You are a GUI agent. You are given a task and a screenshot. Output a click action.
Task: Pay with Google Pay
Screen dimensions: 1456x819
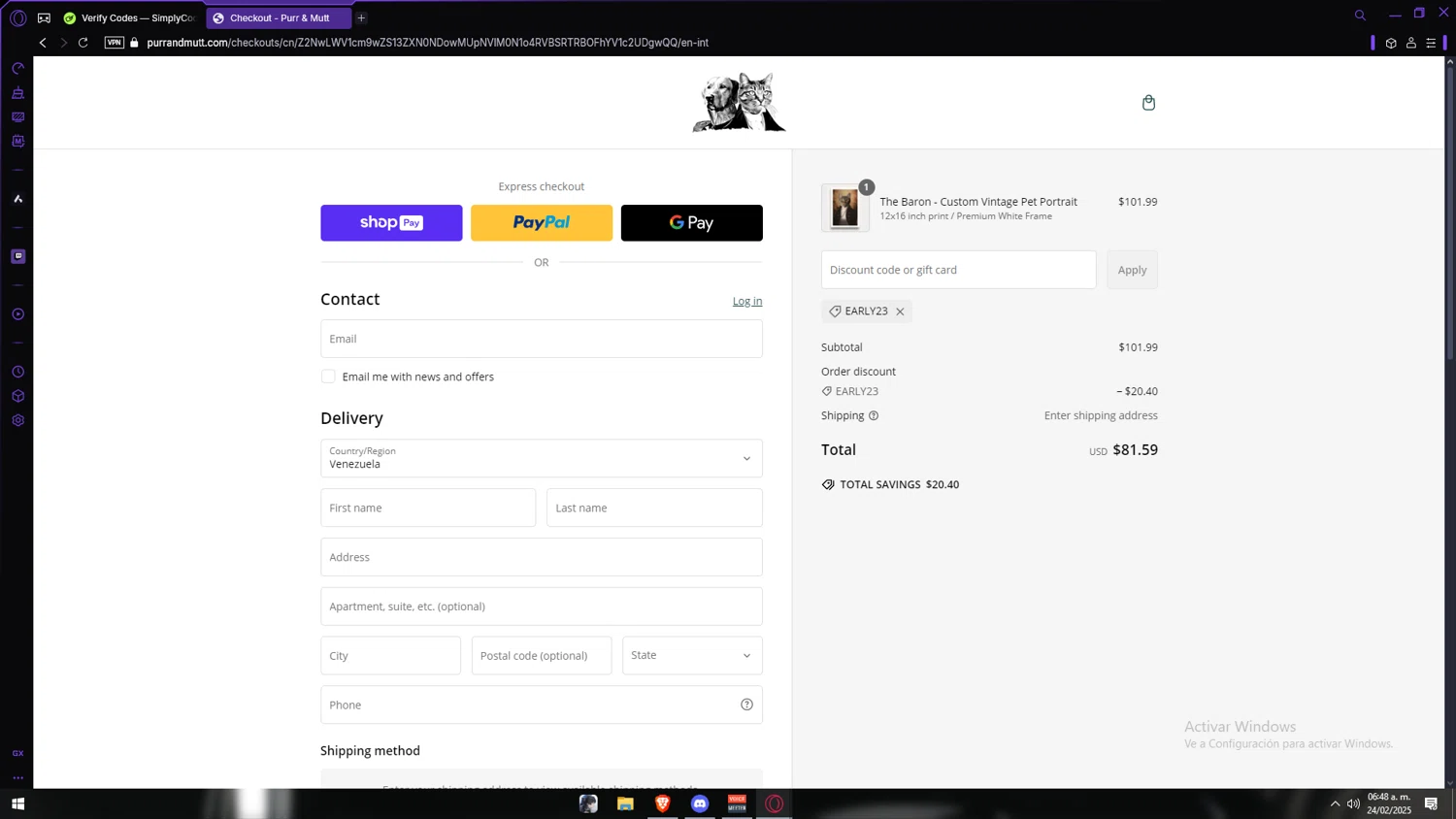[x=692, y=222]
